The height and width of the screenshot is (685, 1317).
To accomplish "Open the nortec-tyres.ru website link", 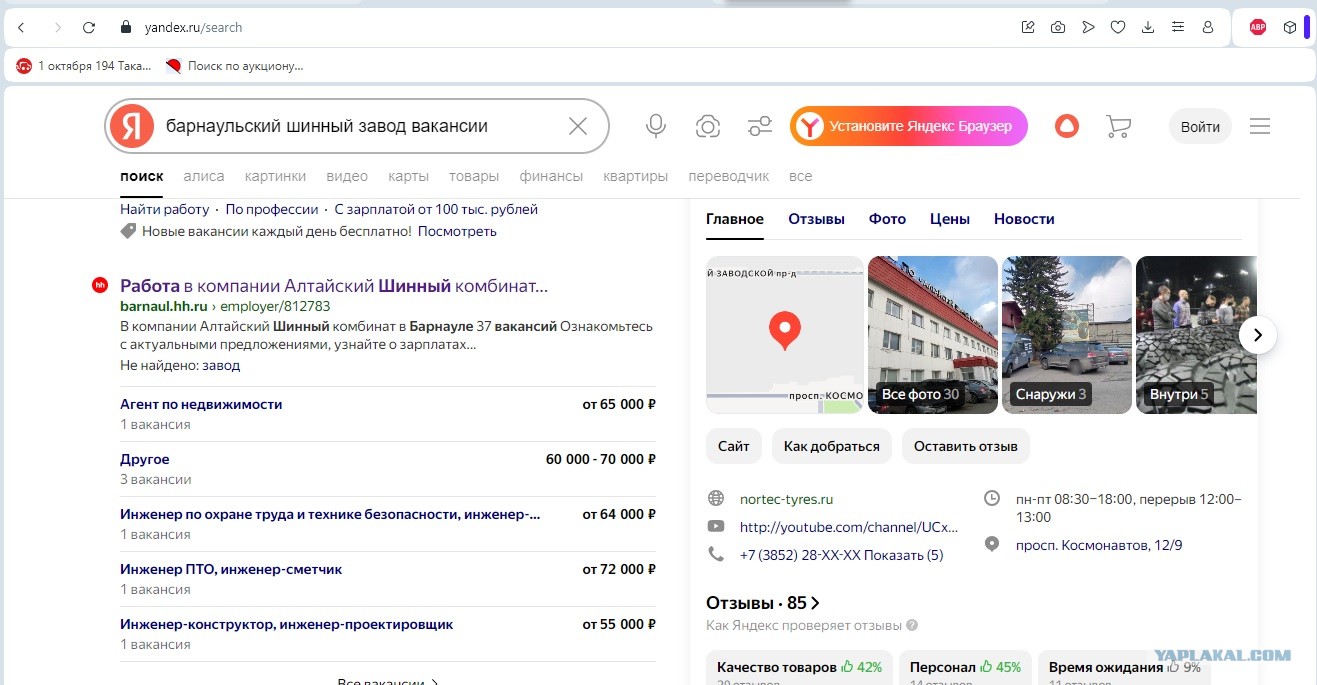I will (x=786, y=499).
